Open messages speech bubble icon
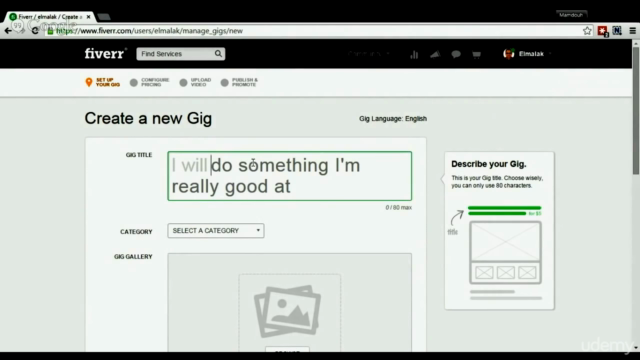This screenshot has width=640, height=360. [x=456, y=54]
